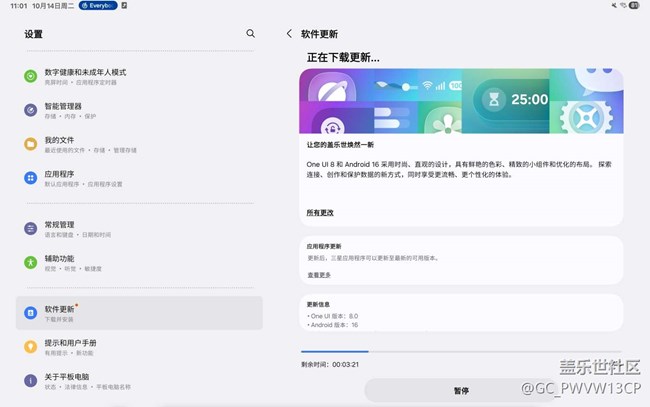Open the 所有更改 link

[320, 213]
